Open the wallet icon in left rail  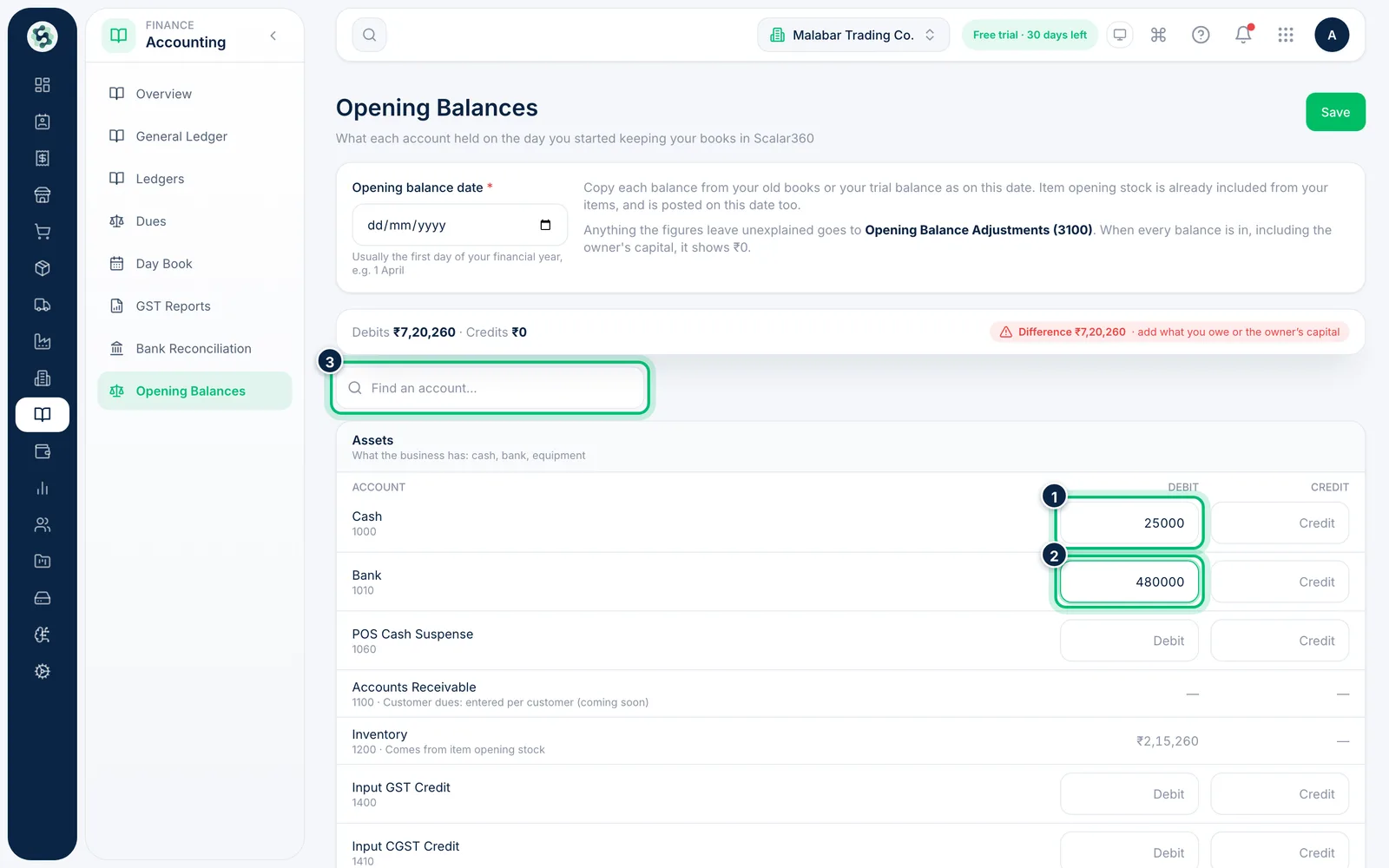42,451
